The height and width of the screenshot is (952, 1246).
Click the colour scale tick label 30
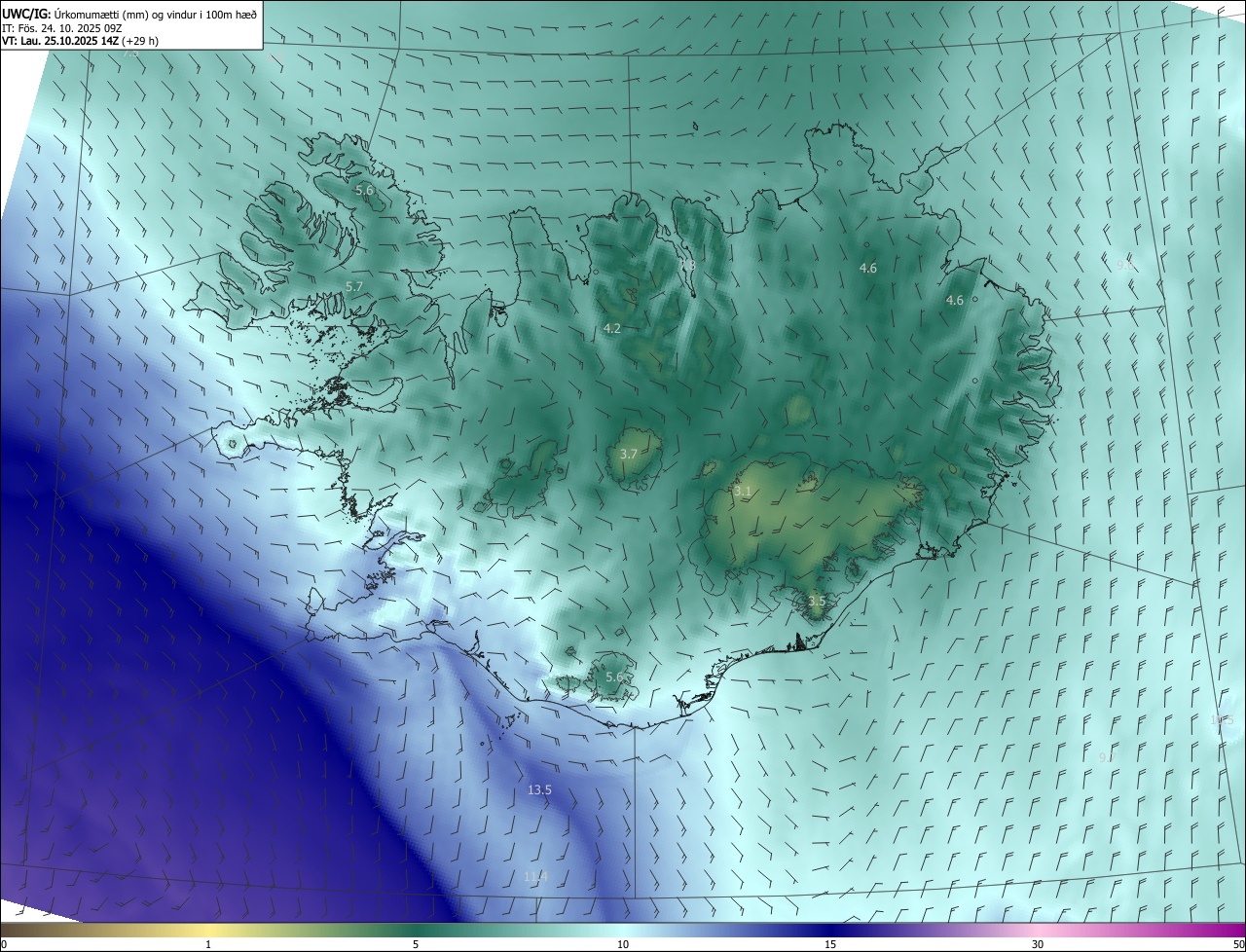[1038, 944]
